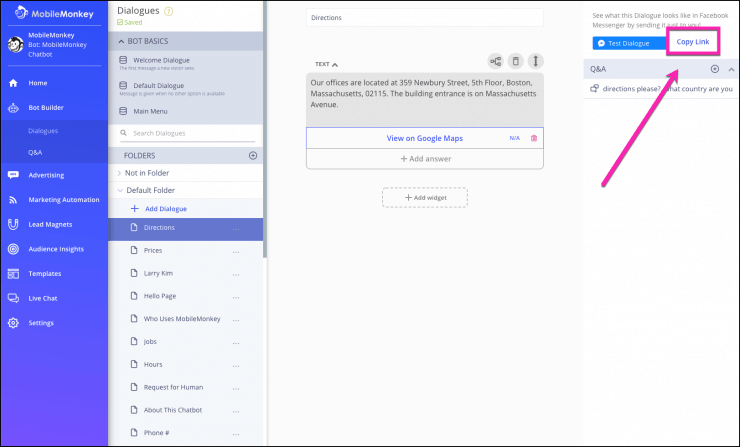Click the Copy Link button
The height and width of the screenshot is (447, 740).
point(693,42)
